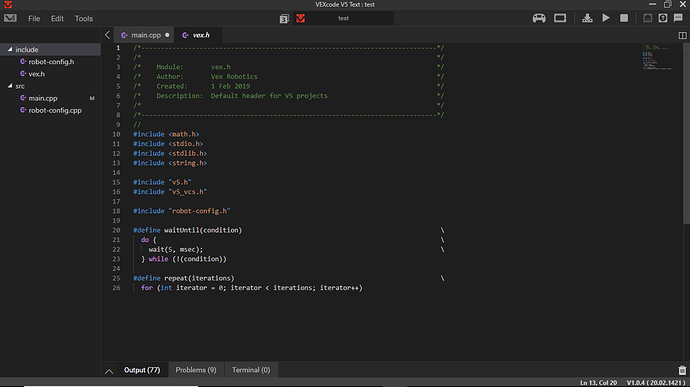Click '#include <string.h>' code line

tap(170, 163)
